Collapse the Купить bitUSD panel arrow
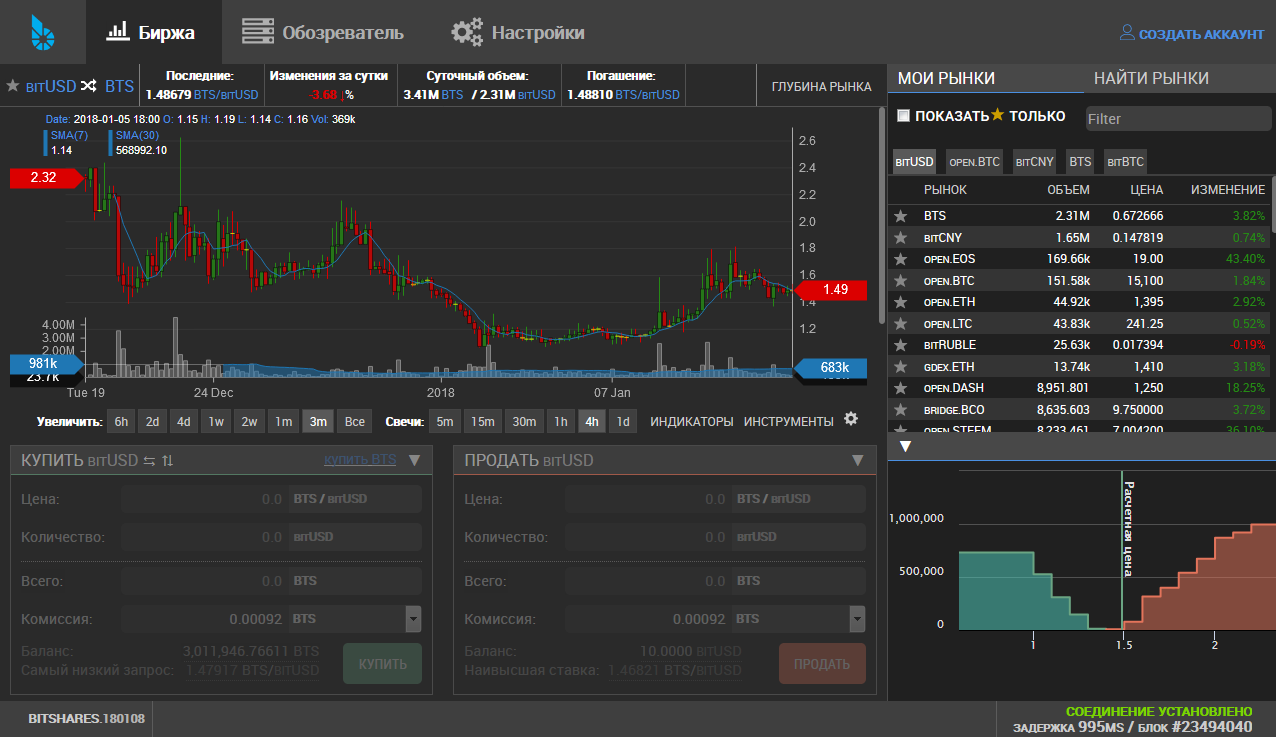Viewport: 1276px width, 737px height. 414,460
